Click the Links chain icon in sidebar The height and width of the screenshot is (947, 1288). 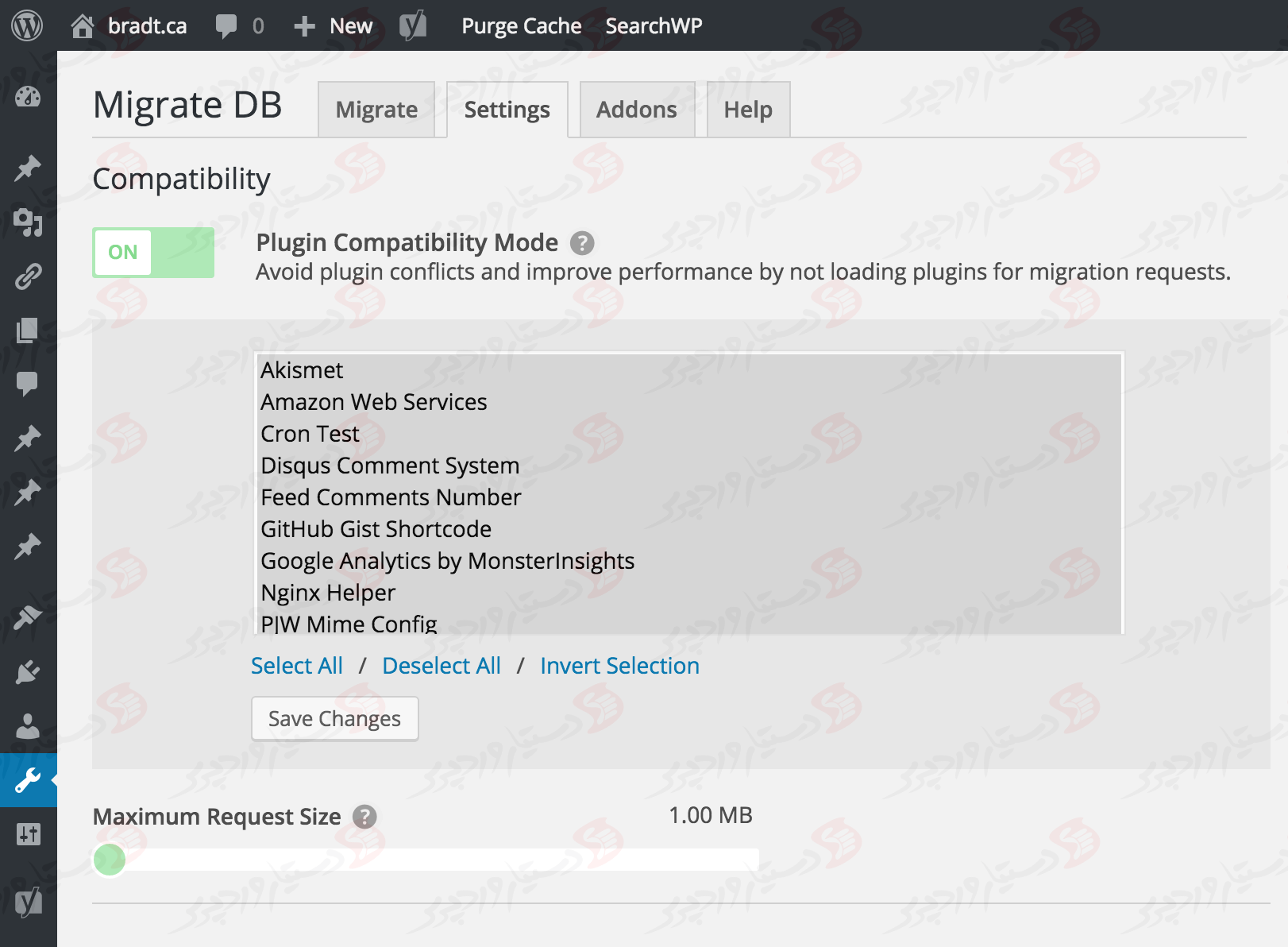28,276
